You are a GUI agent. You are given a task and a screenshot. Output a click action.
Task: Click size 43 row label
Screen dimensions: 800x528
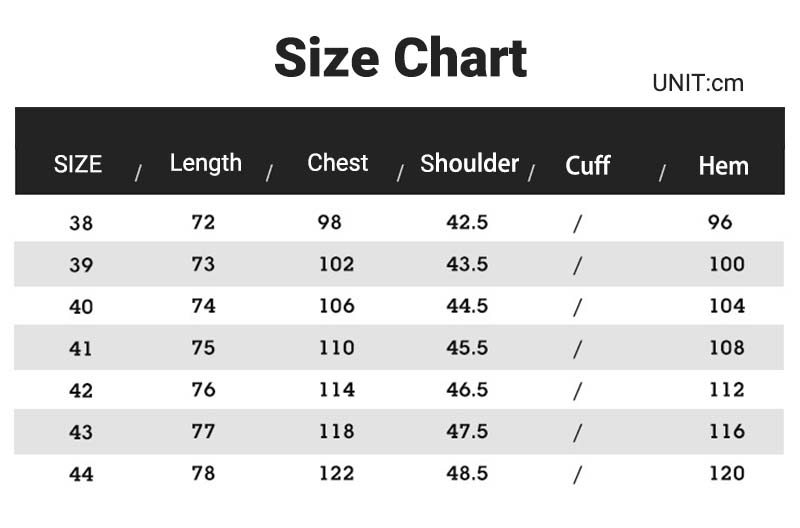tap(81, 432)
